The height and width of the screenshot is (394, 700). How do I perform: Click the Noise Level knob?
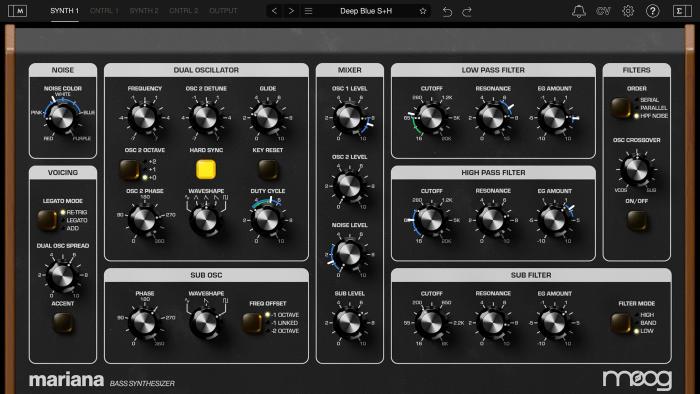click(x=349, y=254)
